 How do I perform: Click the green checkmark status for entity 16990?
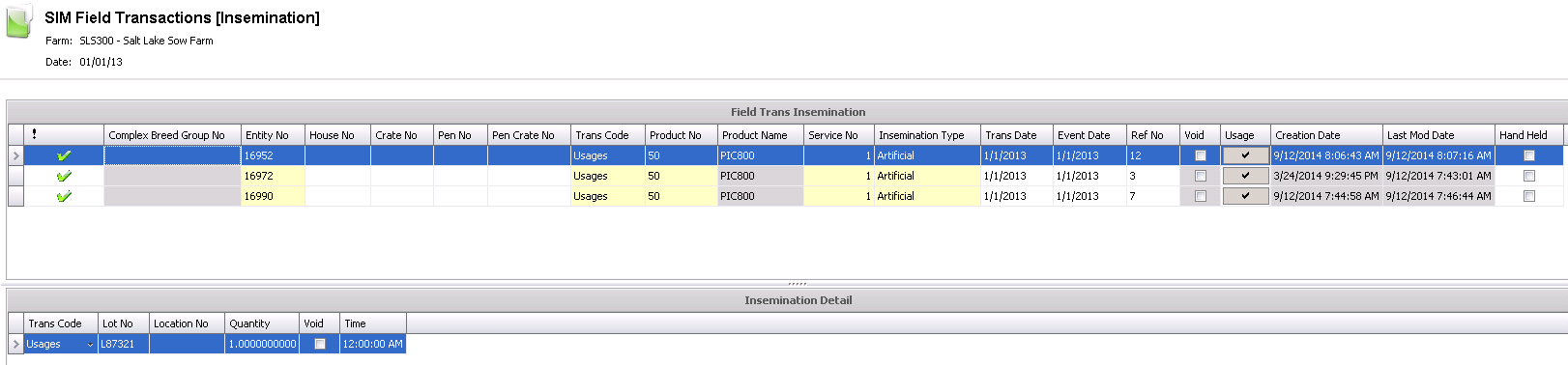[x=64, y=196]
